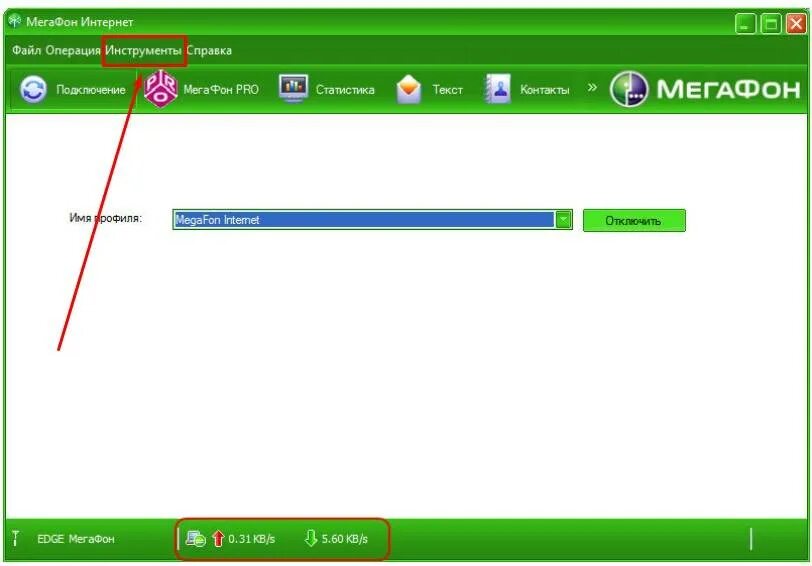The height and width of the screenshot is (566, 812).
Task: Click the Статистика monitor icon
Action: point(293,88)
